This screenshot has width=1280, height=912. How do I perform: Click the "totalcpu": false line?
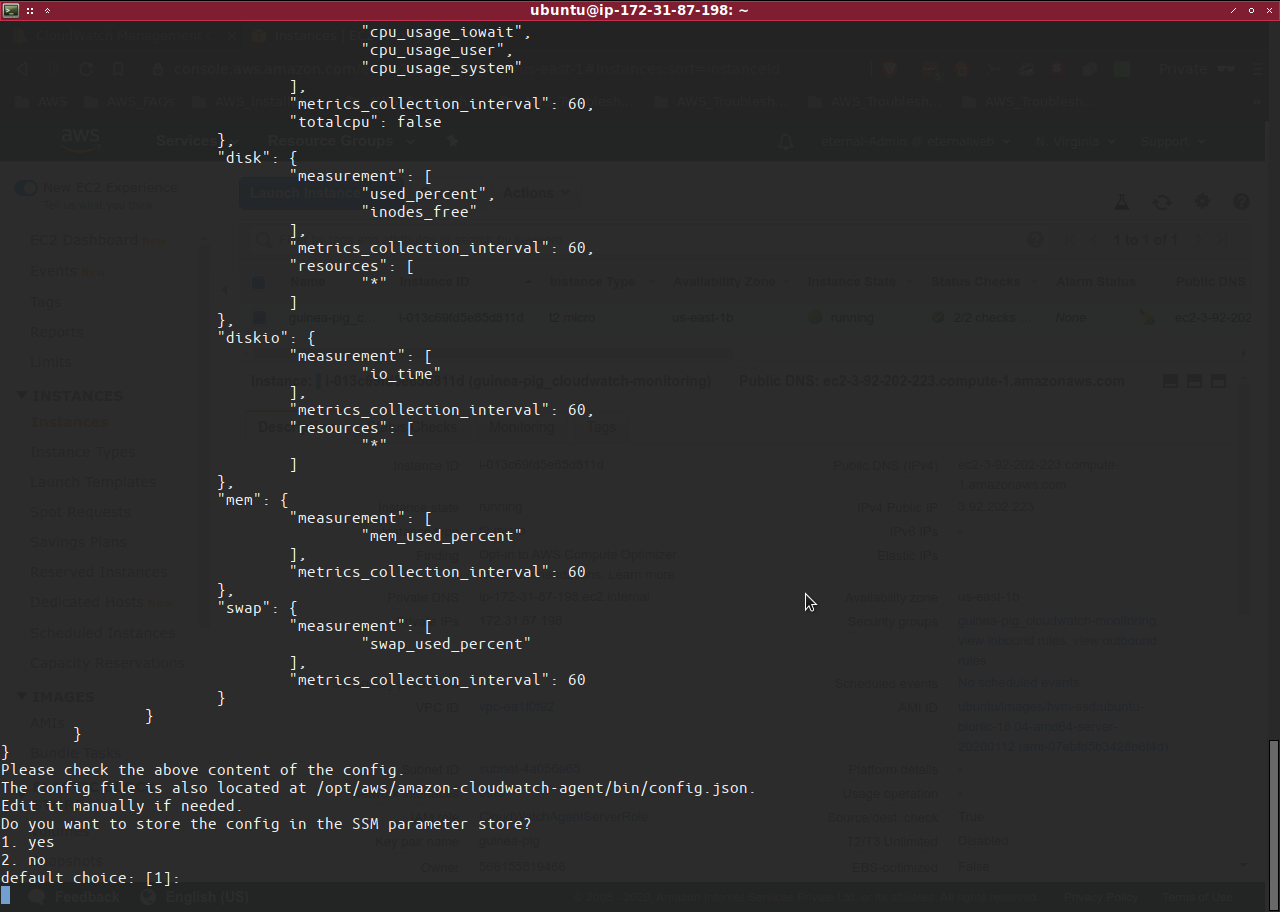(365, 122)
